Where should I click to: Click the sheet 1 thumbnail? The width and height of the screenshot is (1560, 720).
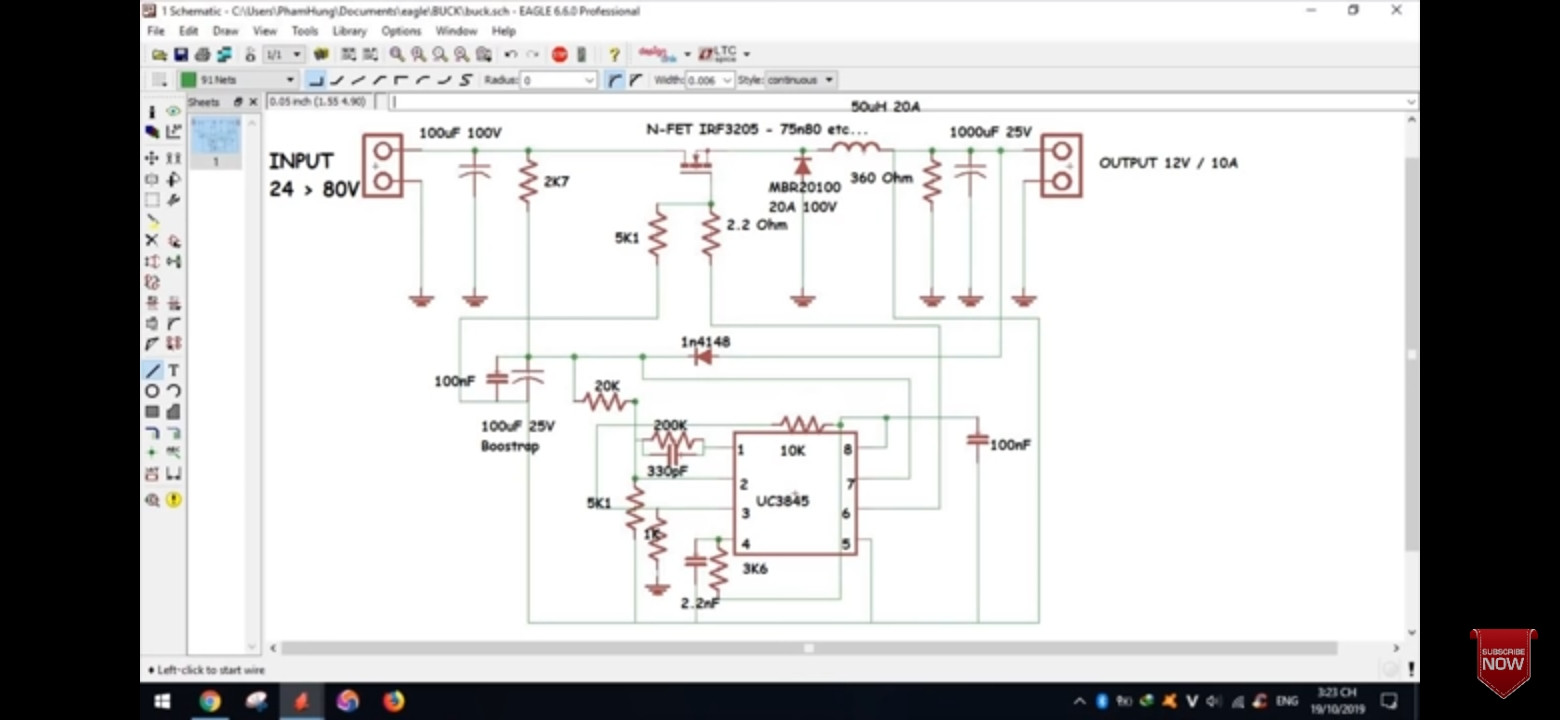215,141
